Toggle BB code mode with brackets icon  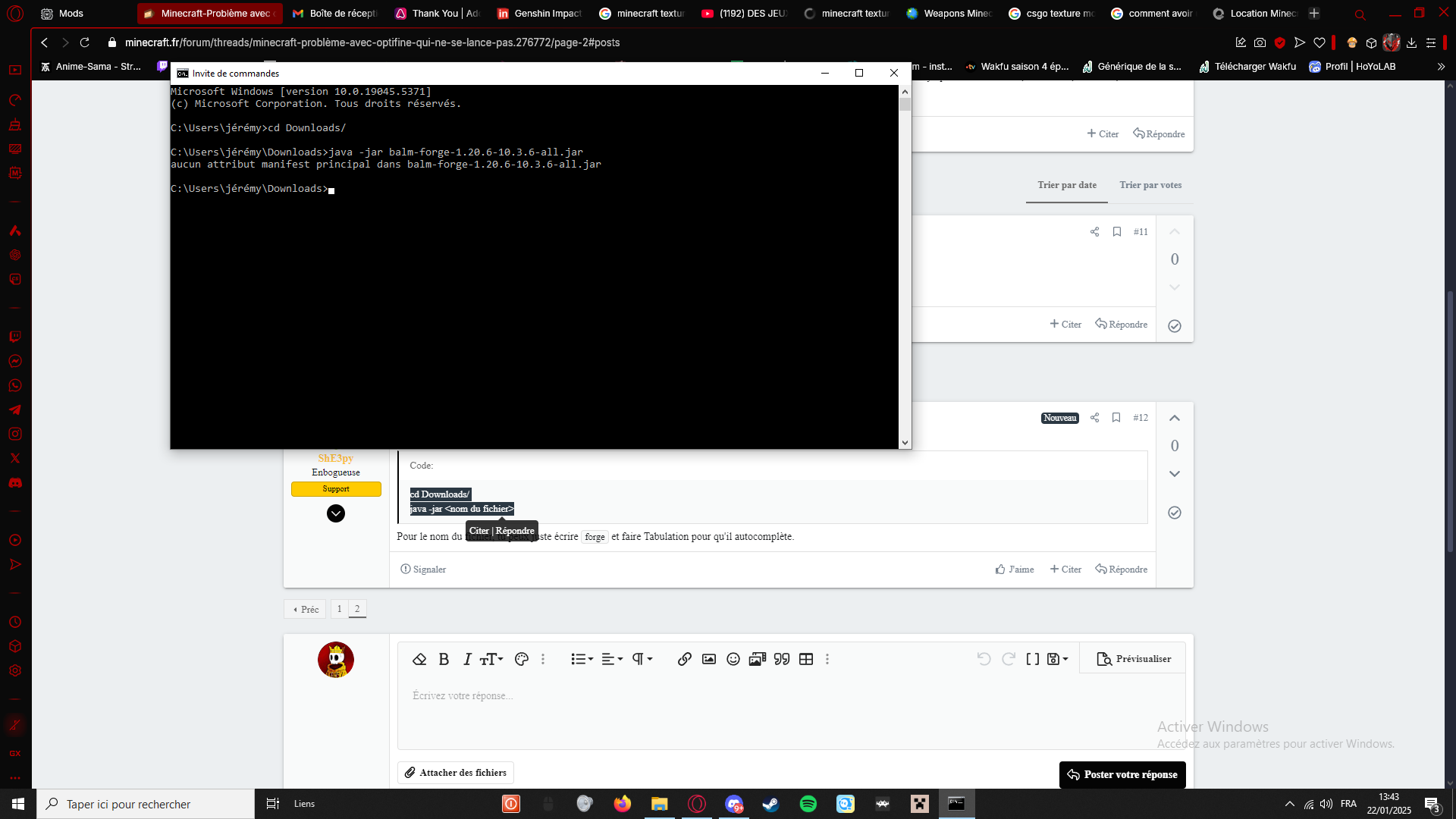pos(1033,659)
